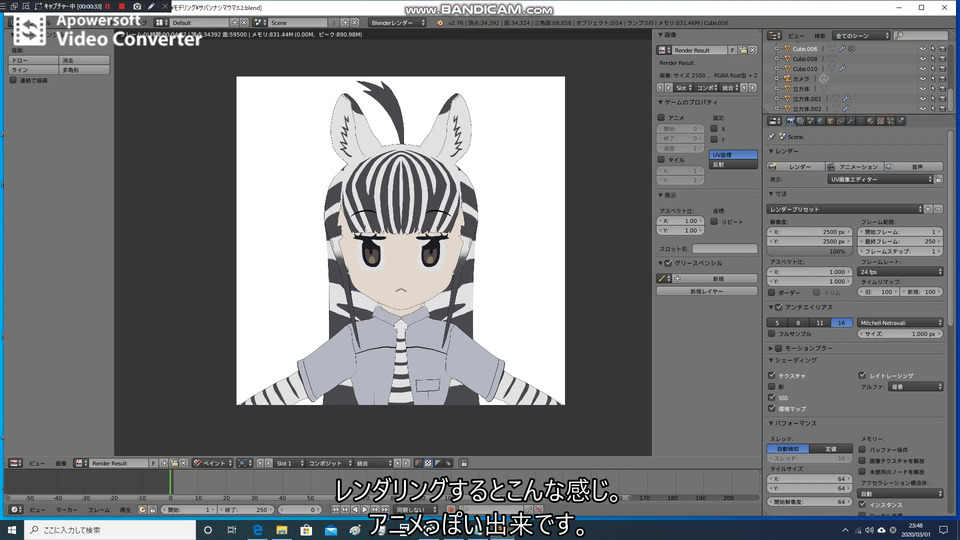Open the timeline フレーム menu
960x540 pixels.
(99, 509)
